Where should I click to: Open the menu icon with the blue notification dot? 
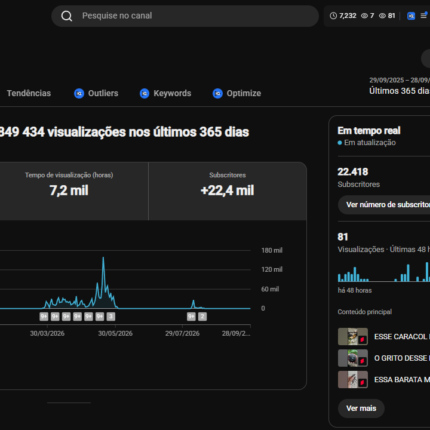tap(424, 15)
